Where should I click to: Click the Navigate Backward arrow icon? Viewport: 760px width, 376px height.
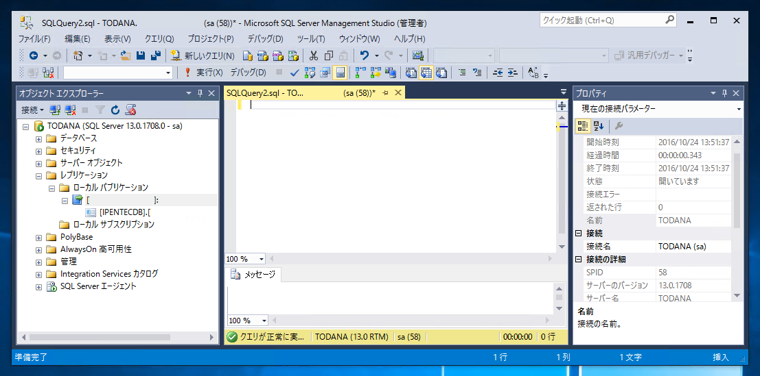coord(33,56)
